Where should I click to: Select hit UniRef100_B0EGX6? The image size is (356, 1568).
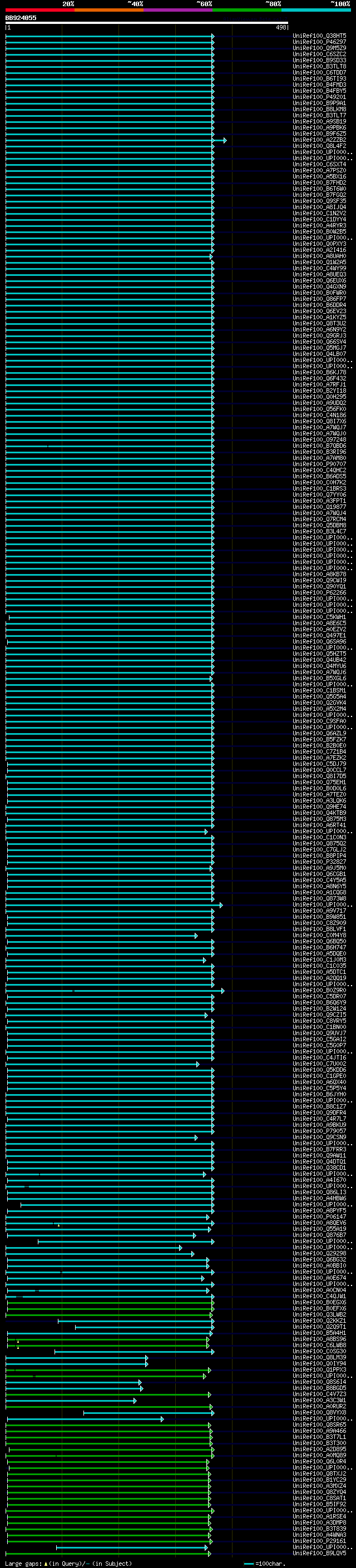tap(319, 1302)
